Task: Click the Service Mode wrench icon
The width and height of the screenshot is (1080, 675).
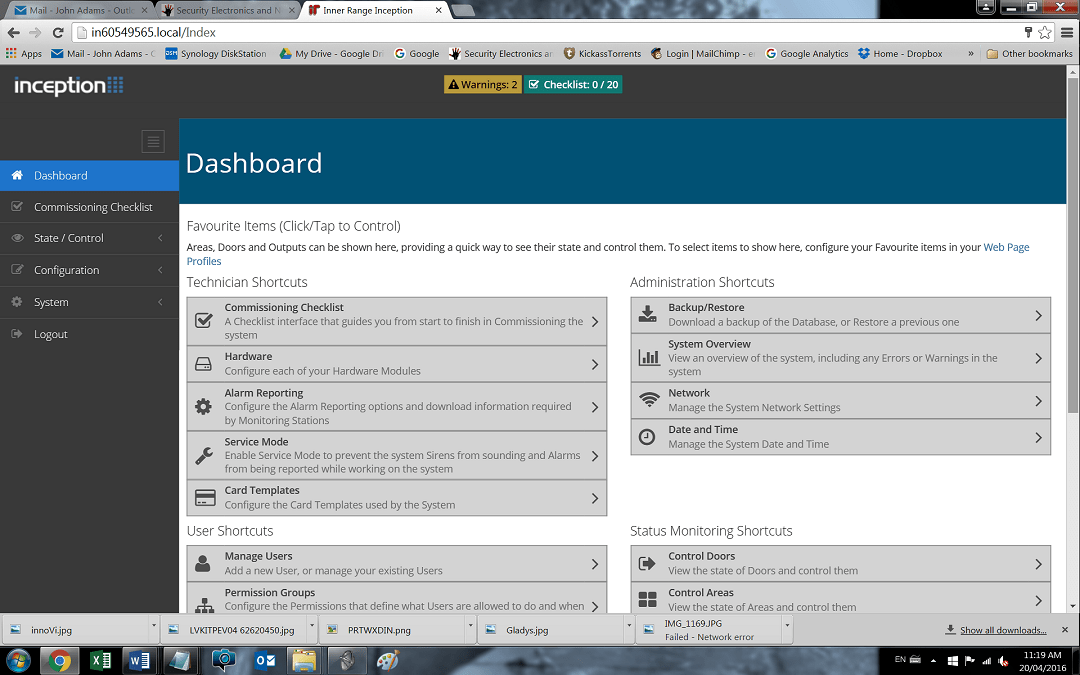Action: tap(203, 456)
